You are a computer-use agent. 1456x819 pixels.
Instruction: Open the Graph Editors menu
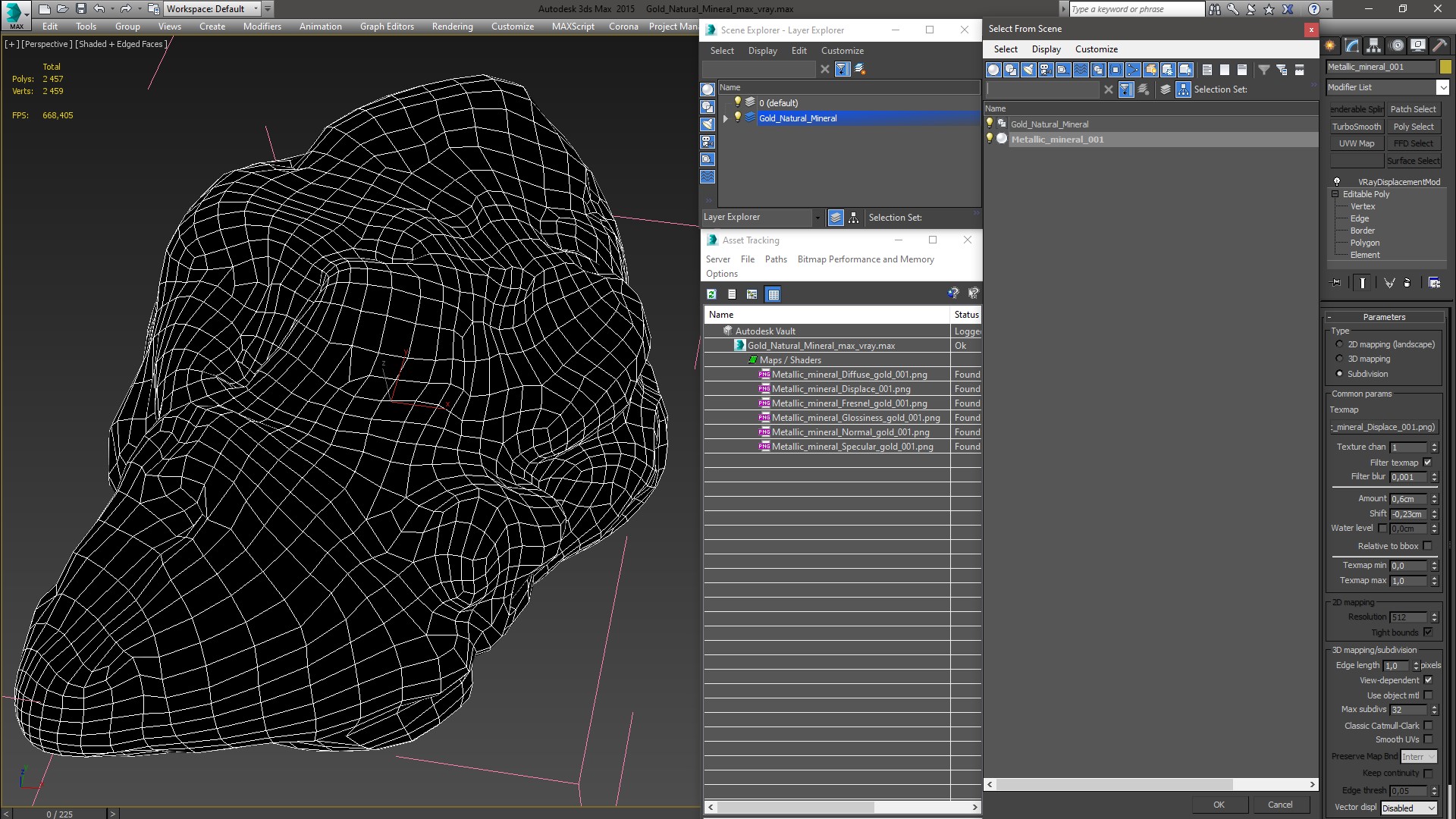tap(387, 27)
